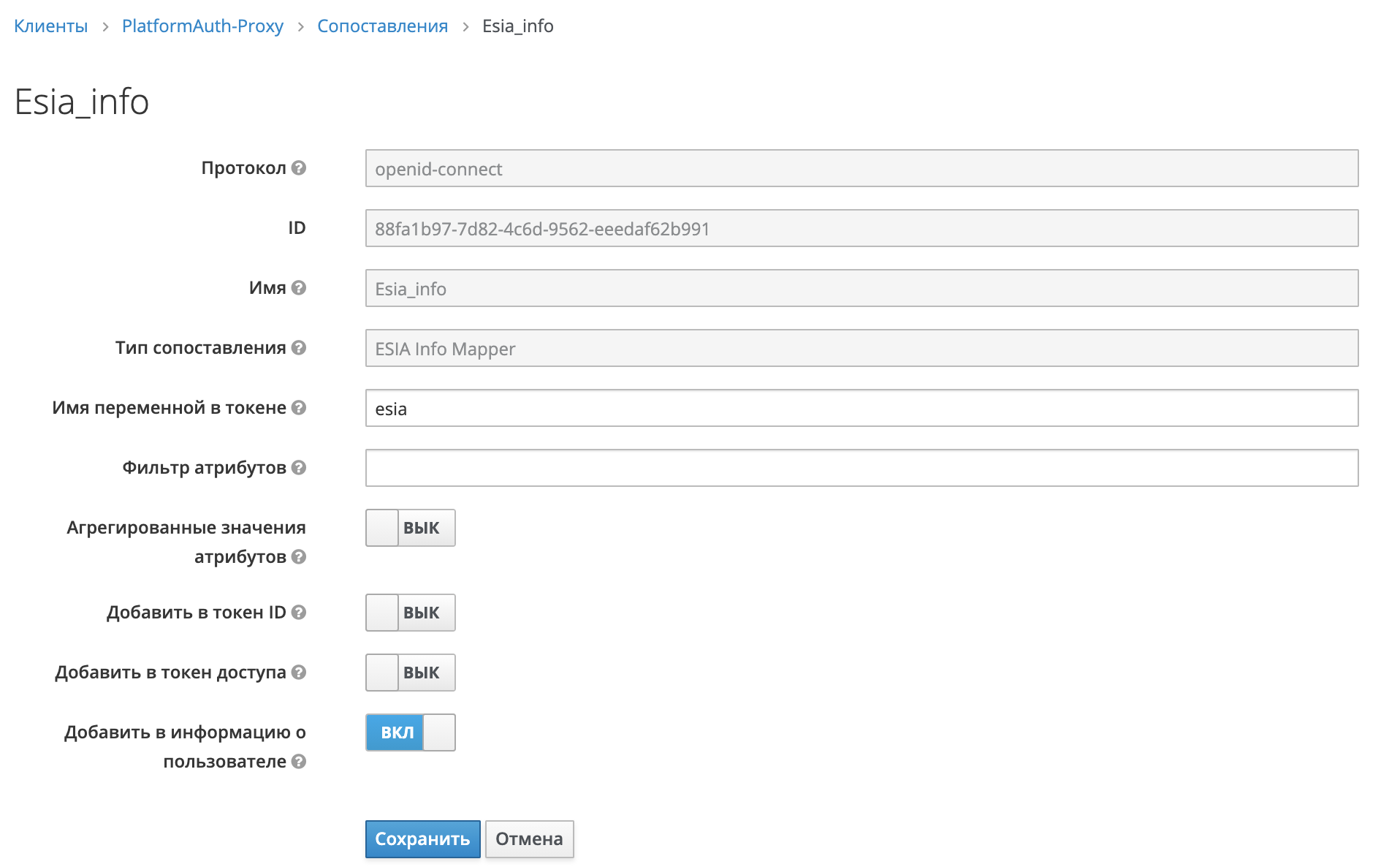This screenshot has width=1400, height=867.
Task: Open PlatformAuth-Proxy from the breadcrumb
Action: click(x=203, y=26)
